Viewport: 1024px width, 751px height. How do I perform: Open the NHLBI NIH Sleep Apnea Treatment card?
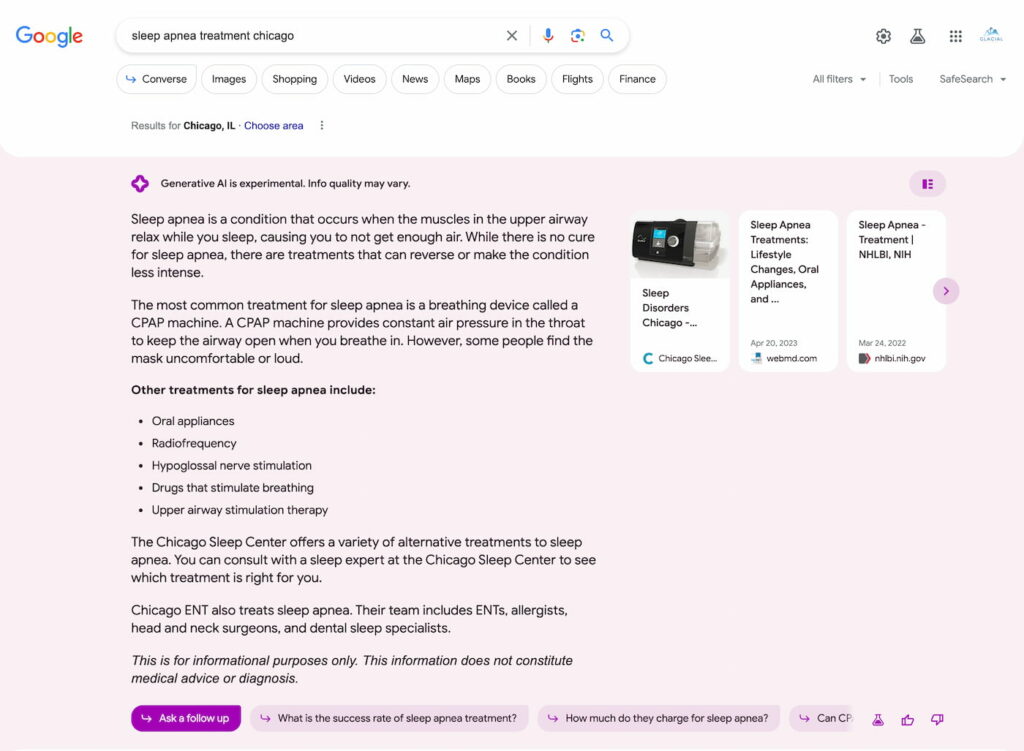(897, 291)
